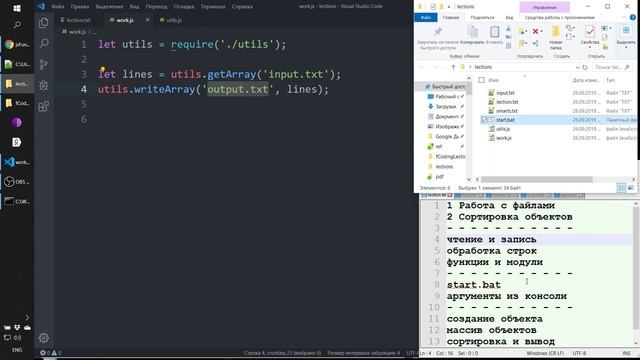Switch to the utils.js editor tab
The height and width of the screenshot is (360, 640).
click(x=171, y=20)
